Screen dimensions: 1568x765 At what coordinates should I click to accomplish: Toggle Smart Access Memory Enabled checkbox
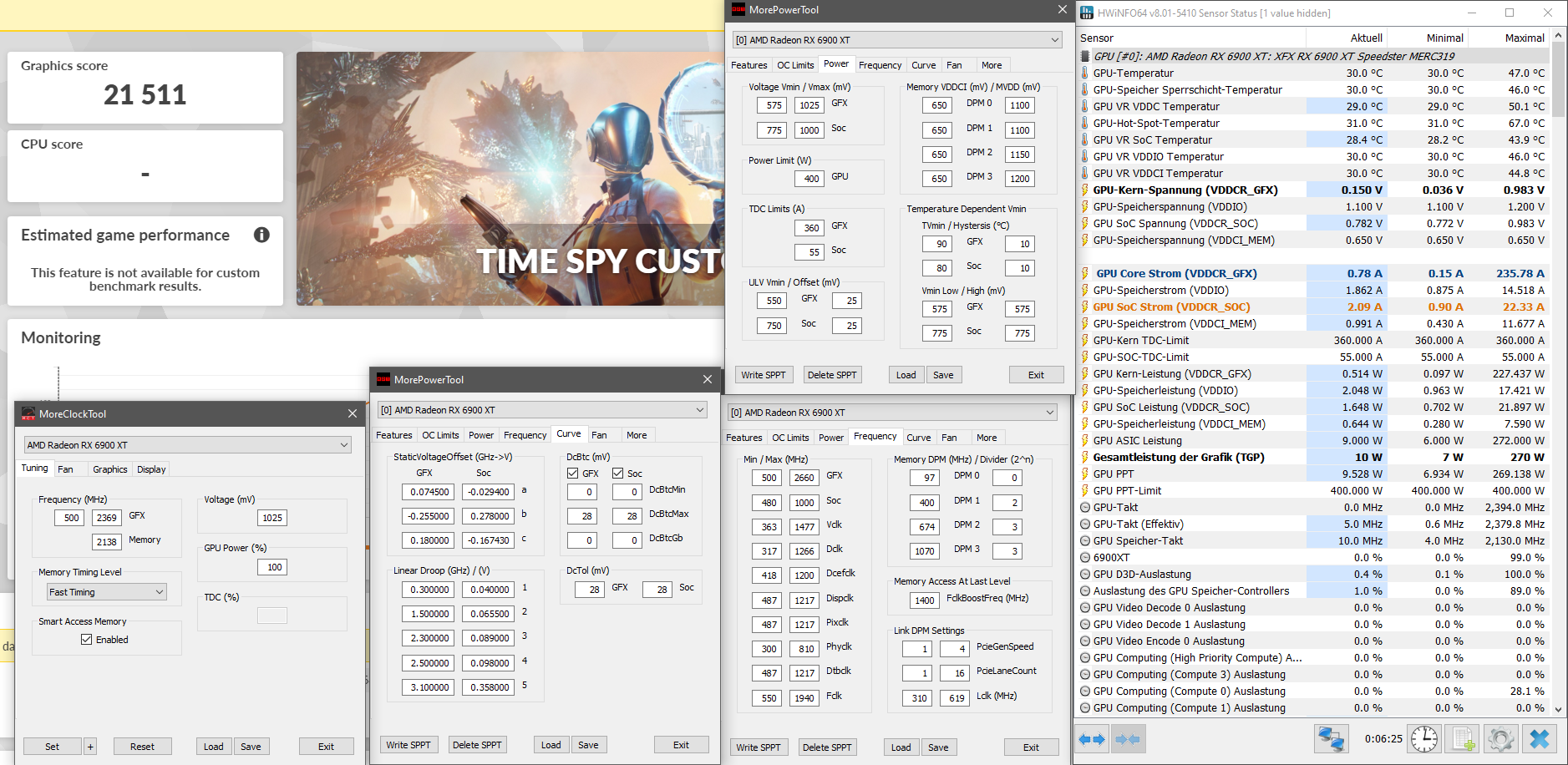86,639
